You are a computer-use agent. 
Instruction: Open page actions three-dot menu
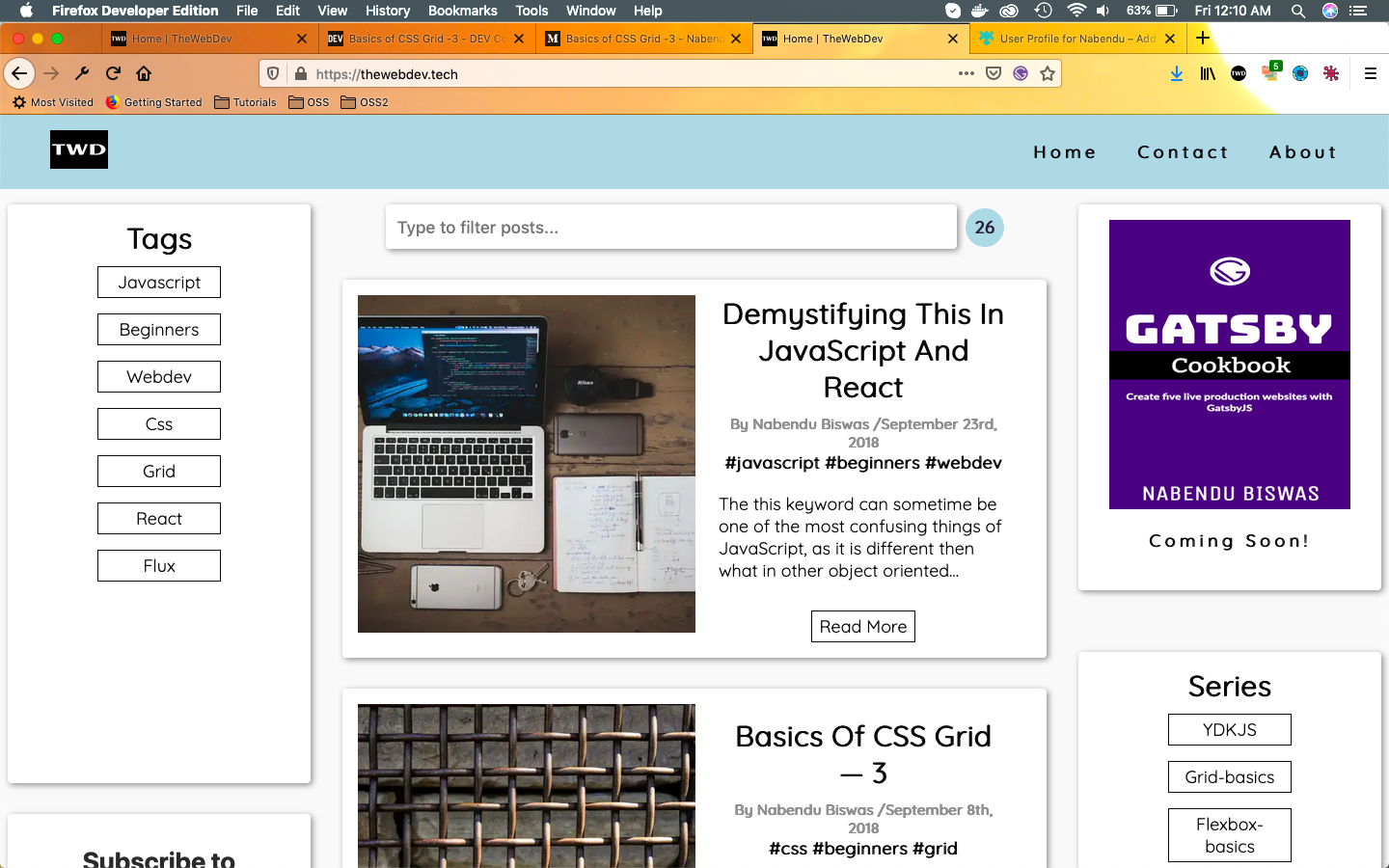pyautogui.click(x=967, y=73)
